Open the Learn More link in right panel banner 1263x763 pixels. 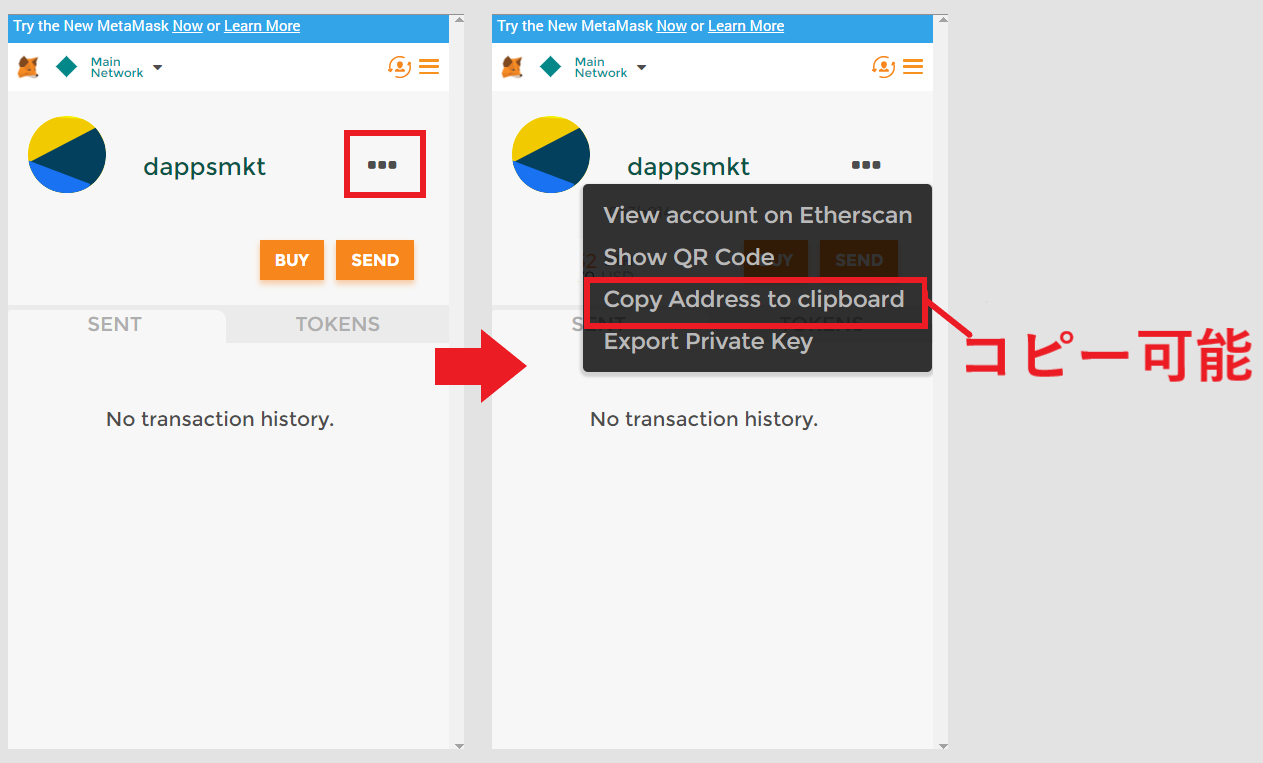click(746, 26)
